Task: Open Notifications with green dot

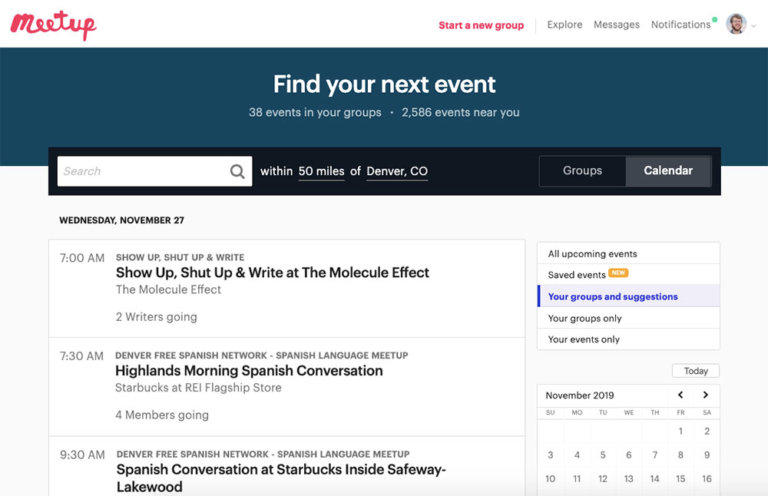Action: pos(681,25)
